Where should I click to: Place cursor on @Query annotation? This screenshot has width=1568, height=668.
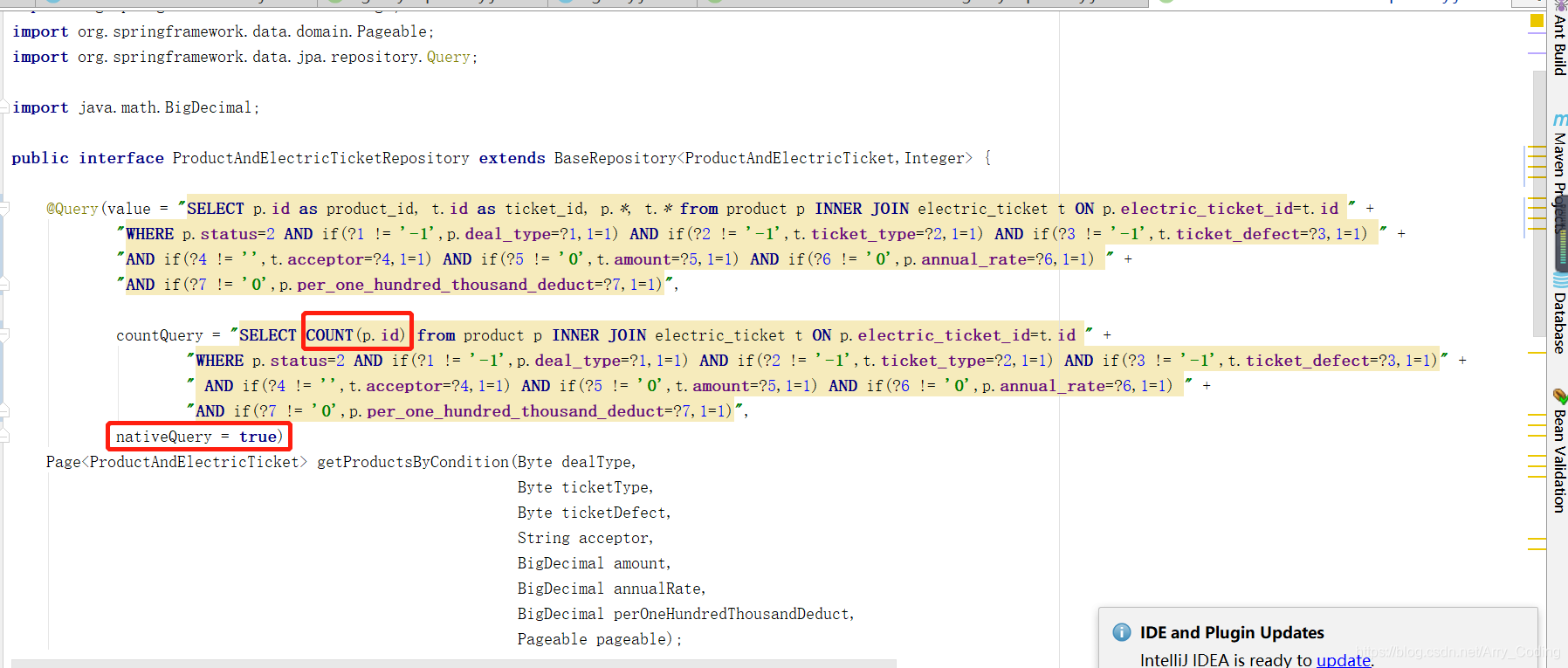pyautogui.click(x=72, y=209)
